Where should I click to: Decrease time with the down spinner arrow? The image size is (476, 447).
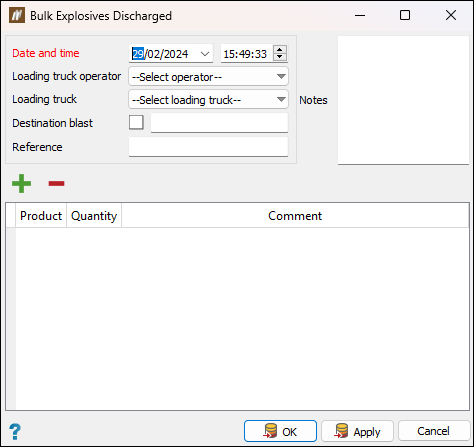tap(280, 57)
